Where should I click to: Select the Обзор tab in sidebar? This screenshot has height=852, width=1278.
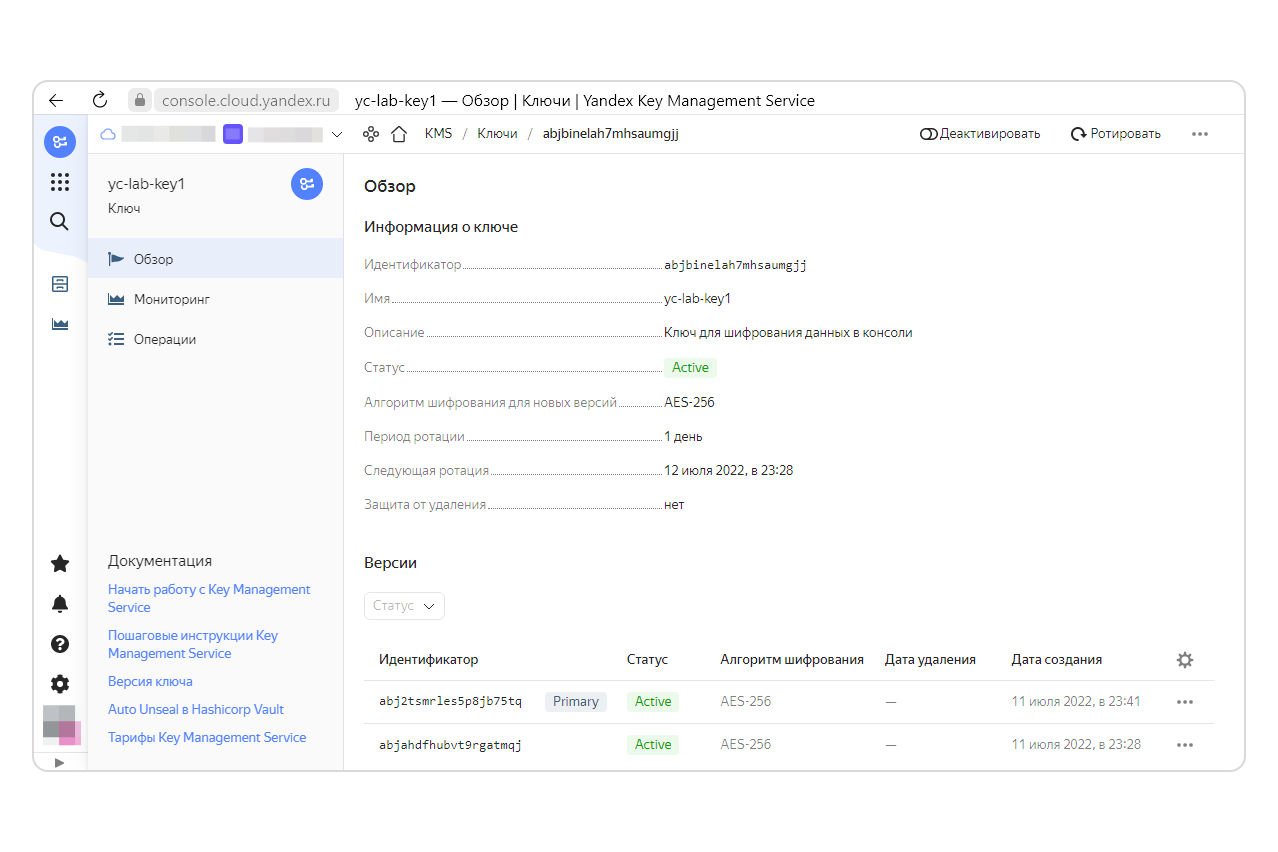(x=216, y=259)
